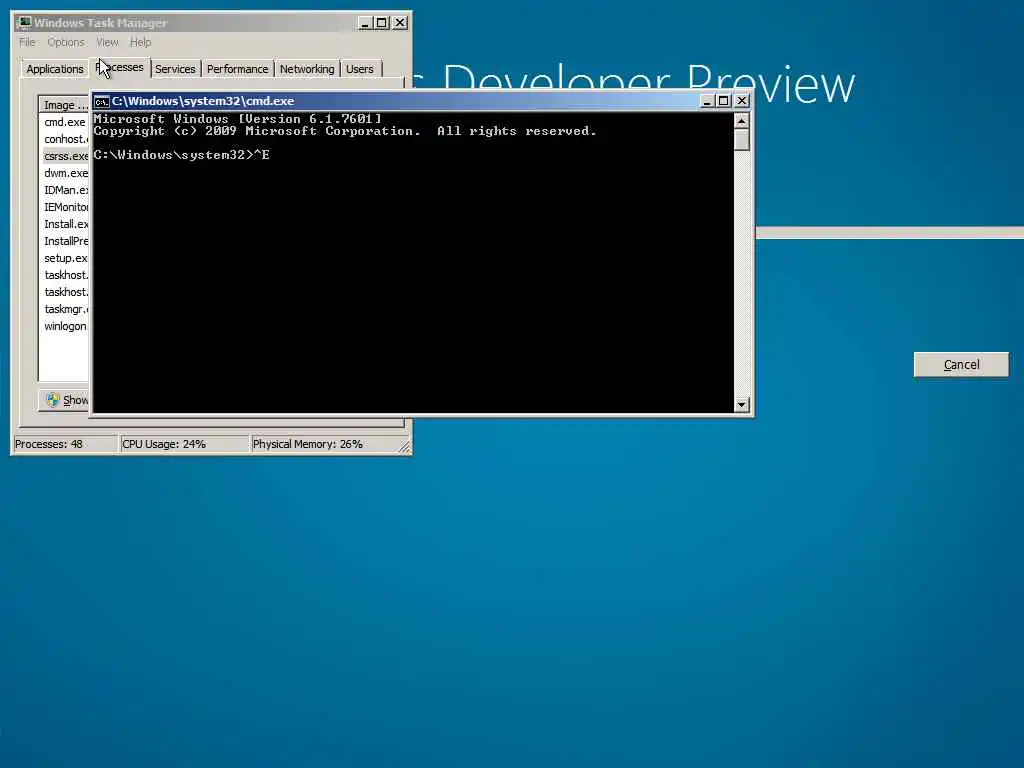Close the cmd.exe window
1024x768 pixels.
[742, 101]
